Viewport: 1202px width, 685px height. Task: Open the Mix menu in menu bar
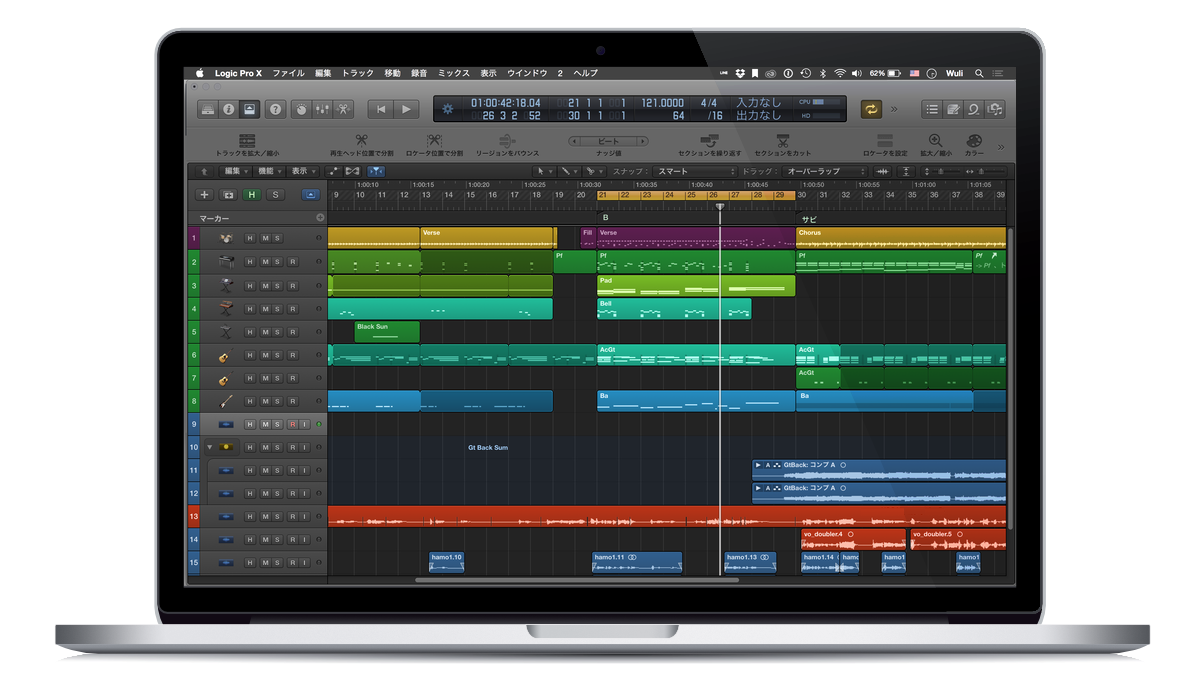point(453,73)
